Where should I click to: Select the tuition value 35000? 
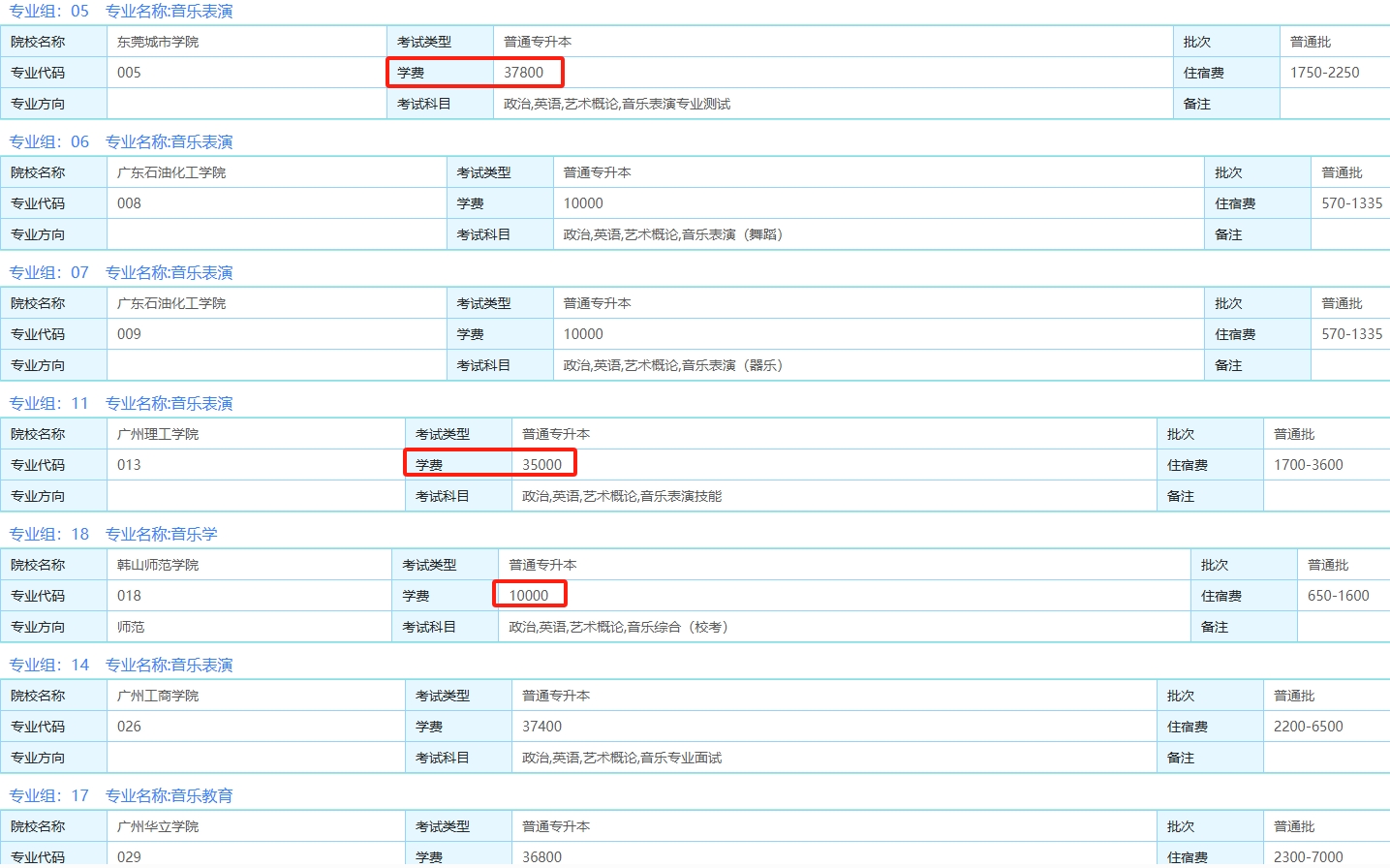click(541, 465)
